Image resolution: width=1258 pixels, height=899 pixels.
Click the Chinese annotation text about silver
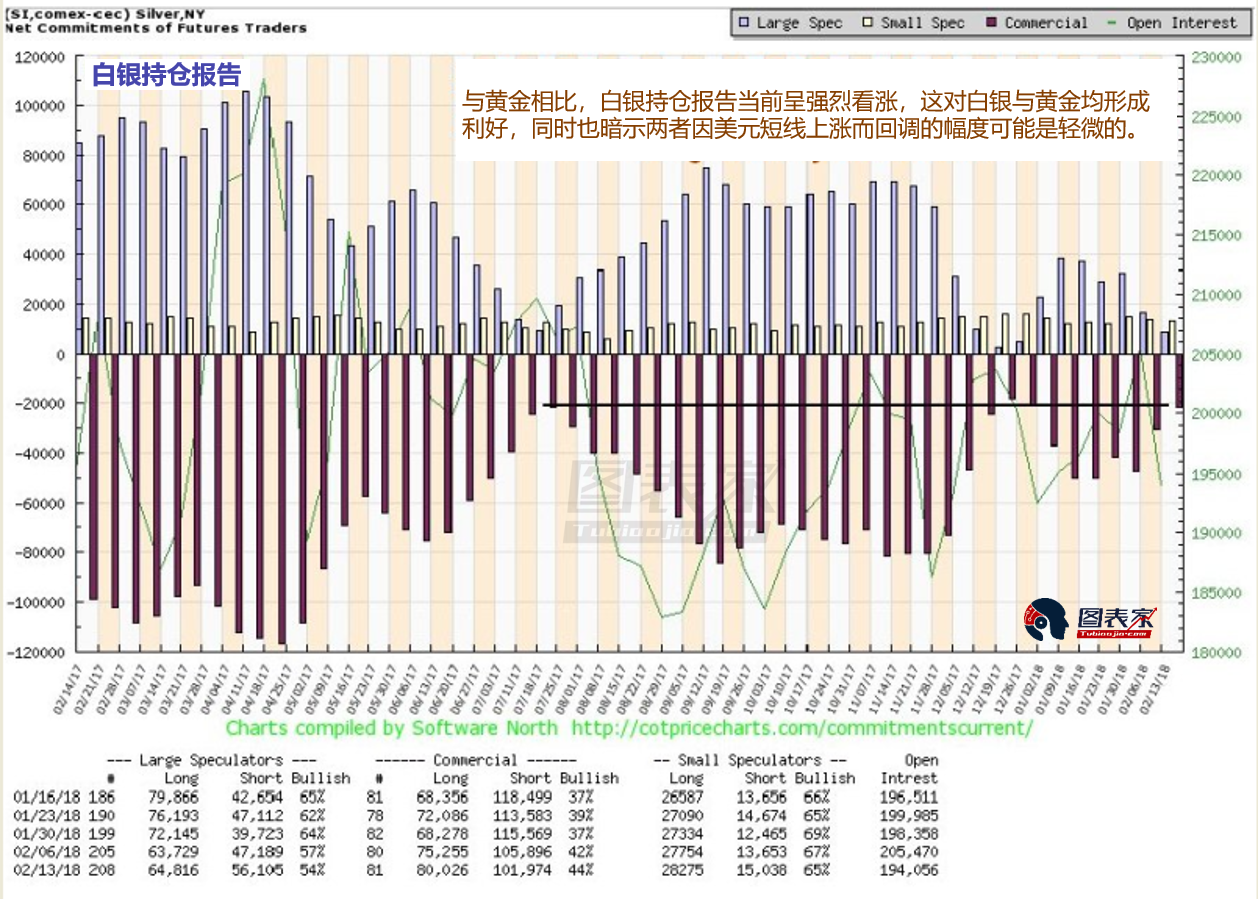tap(805, 115)
